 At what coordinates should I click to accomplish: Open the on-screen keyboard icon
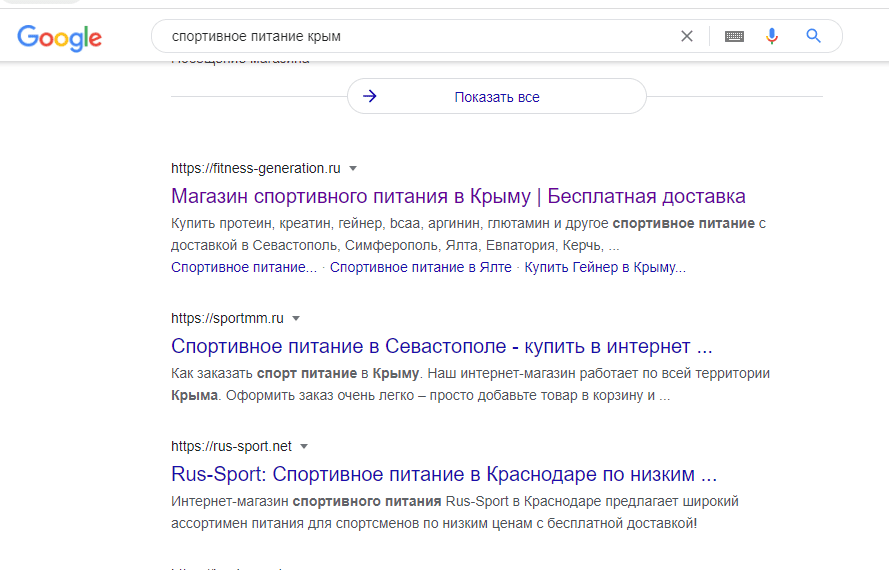point(734,36)
